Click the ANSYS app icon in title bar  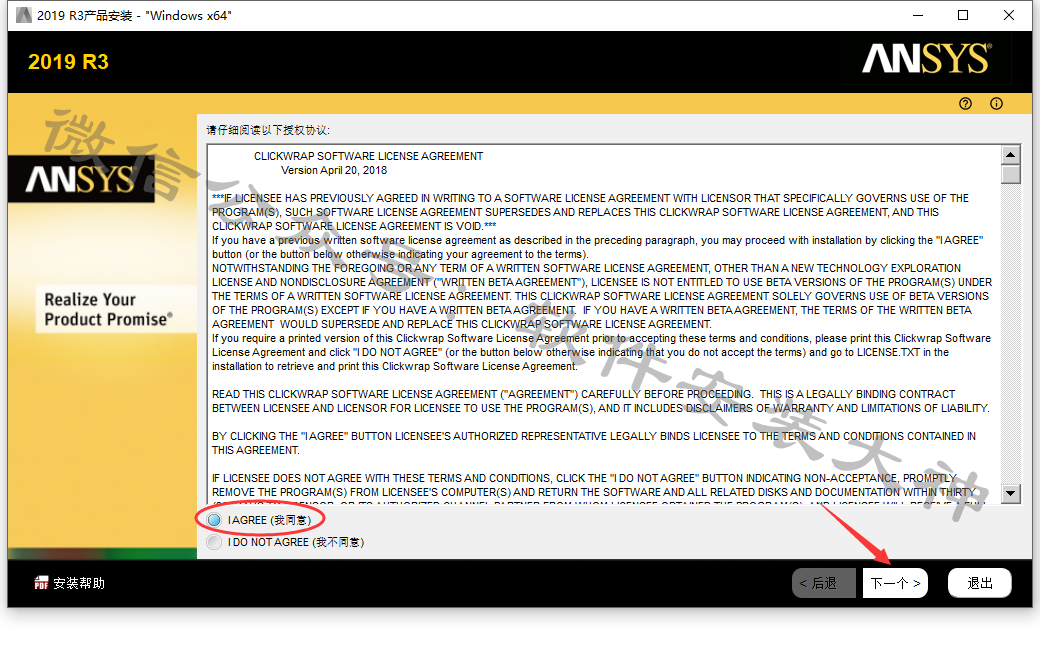[x=23, y=15]
